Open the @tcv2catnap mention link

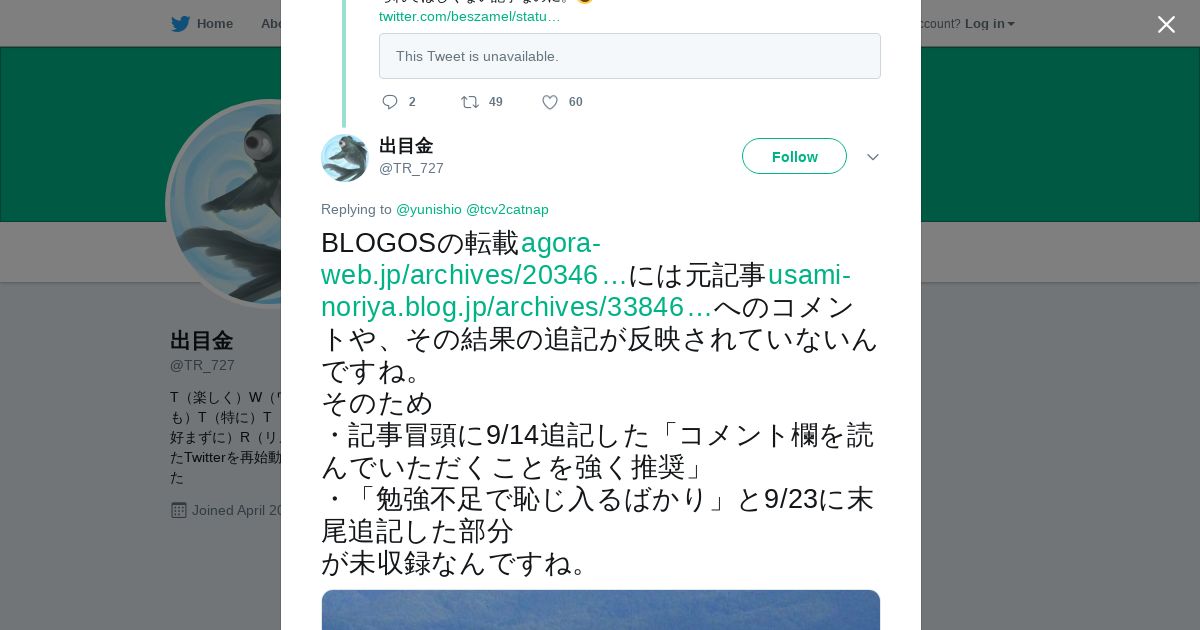click(507, 209)
